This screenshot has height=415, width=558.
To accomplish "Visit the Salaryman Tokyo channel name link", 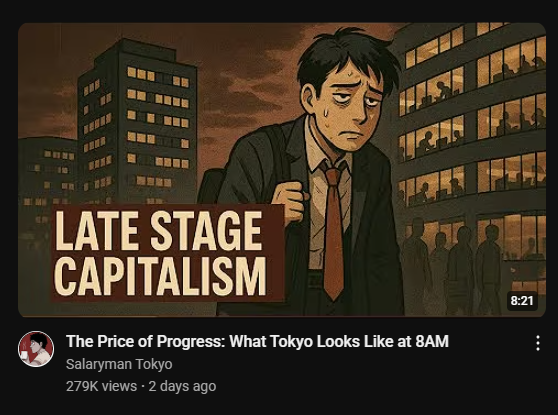I will 119,364.
